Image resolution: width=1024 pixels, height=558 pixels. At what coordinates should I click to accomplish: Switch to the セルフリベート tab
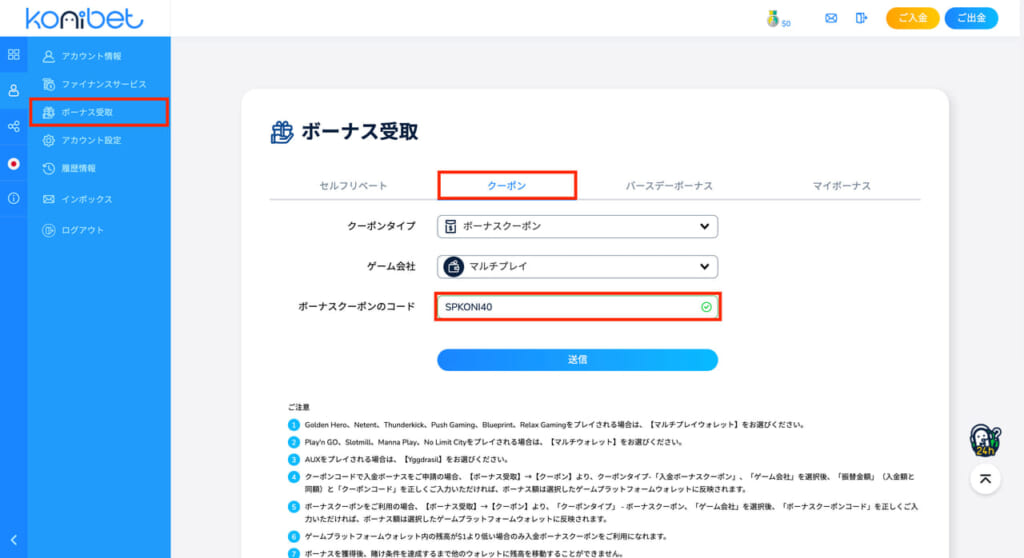click(353, 186)
